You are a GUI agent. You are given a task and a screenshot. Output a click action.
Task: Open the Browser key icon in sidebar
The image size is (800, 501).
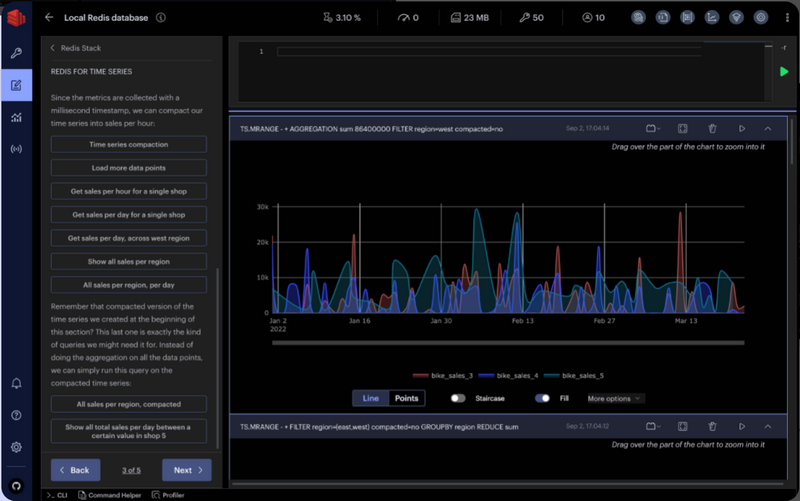coord(16,53)
